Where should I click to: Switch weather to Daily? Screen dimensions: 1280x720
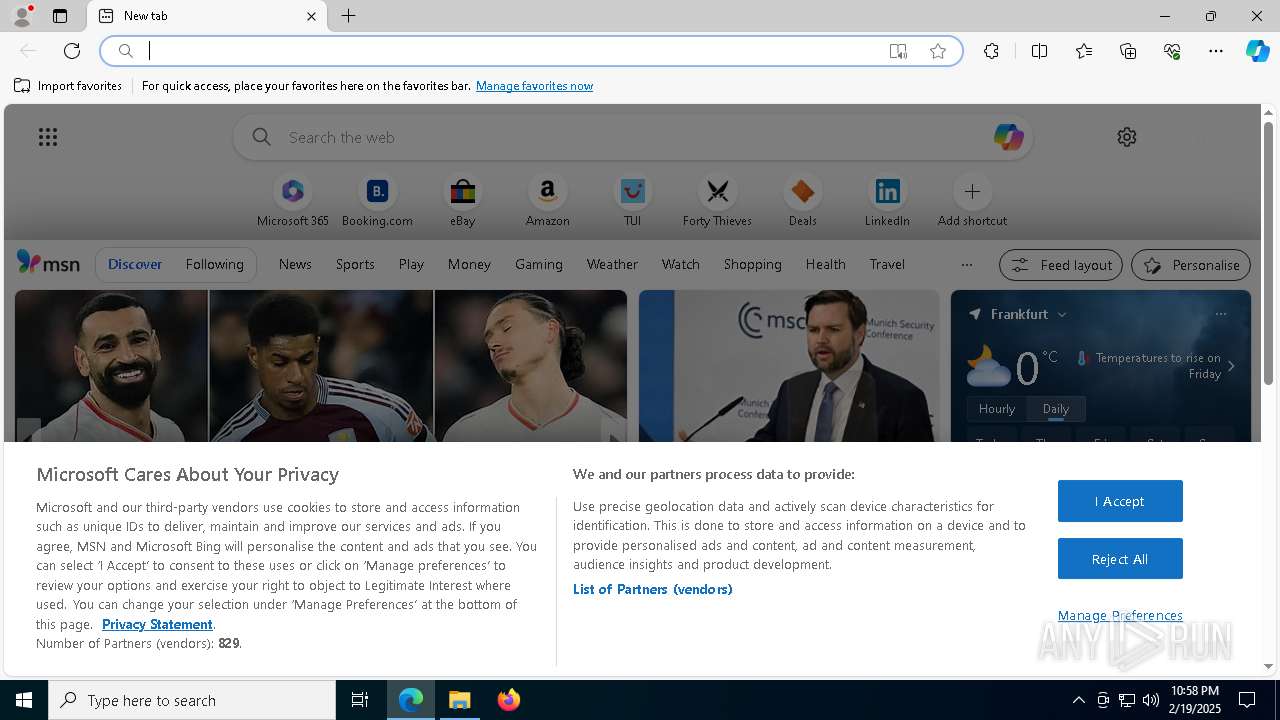coord(1056,409)
